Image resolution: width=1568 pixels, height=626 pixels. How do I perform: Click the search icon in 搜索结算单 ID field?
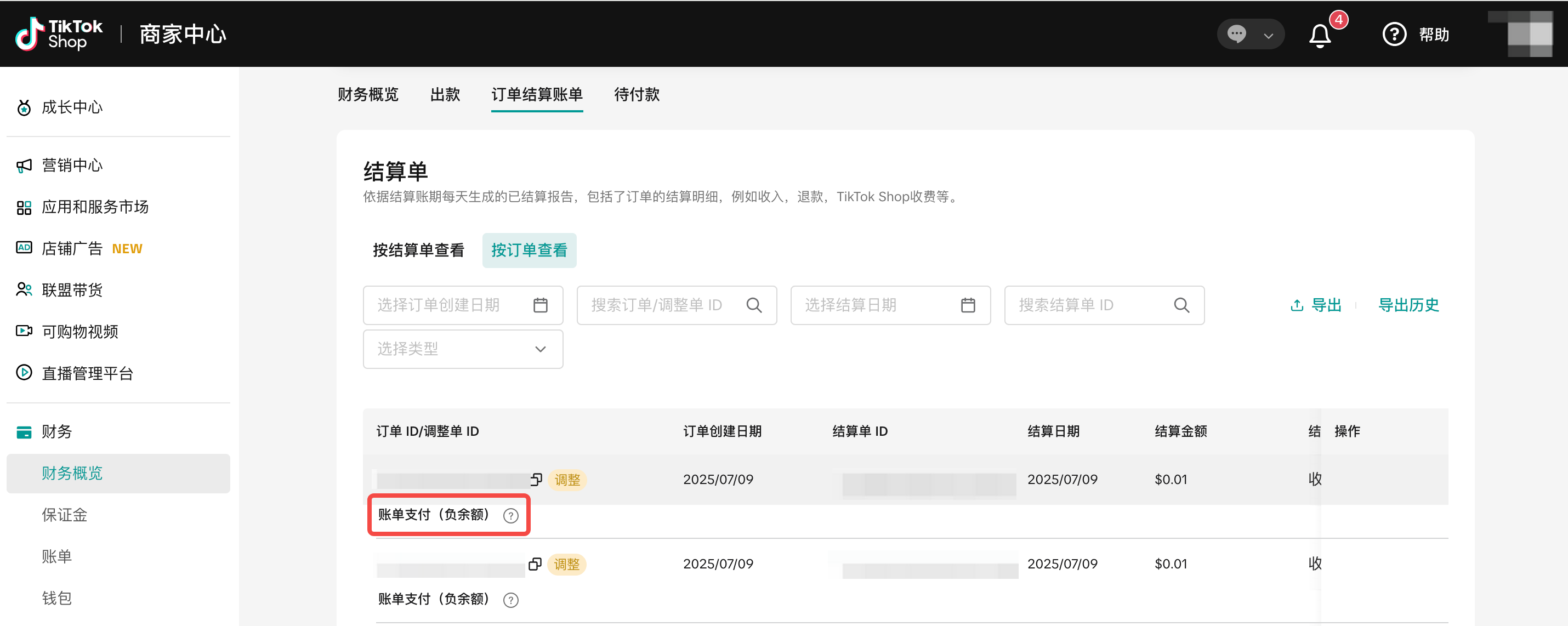1181,305
